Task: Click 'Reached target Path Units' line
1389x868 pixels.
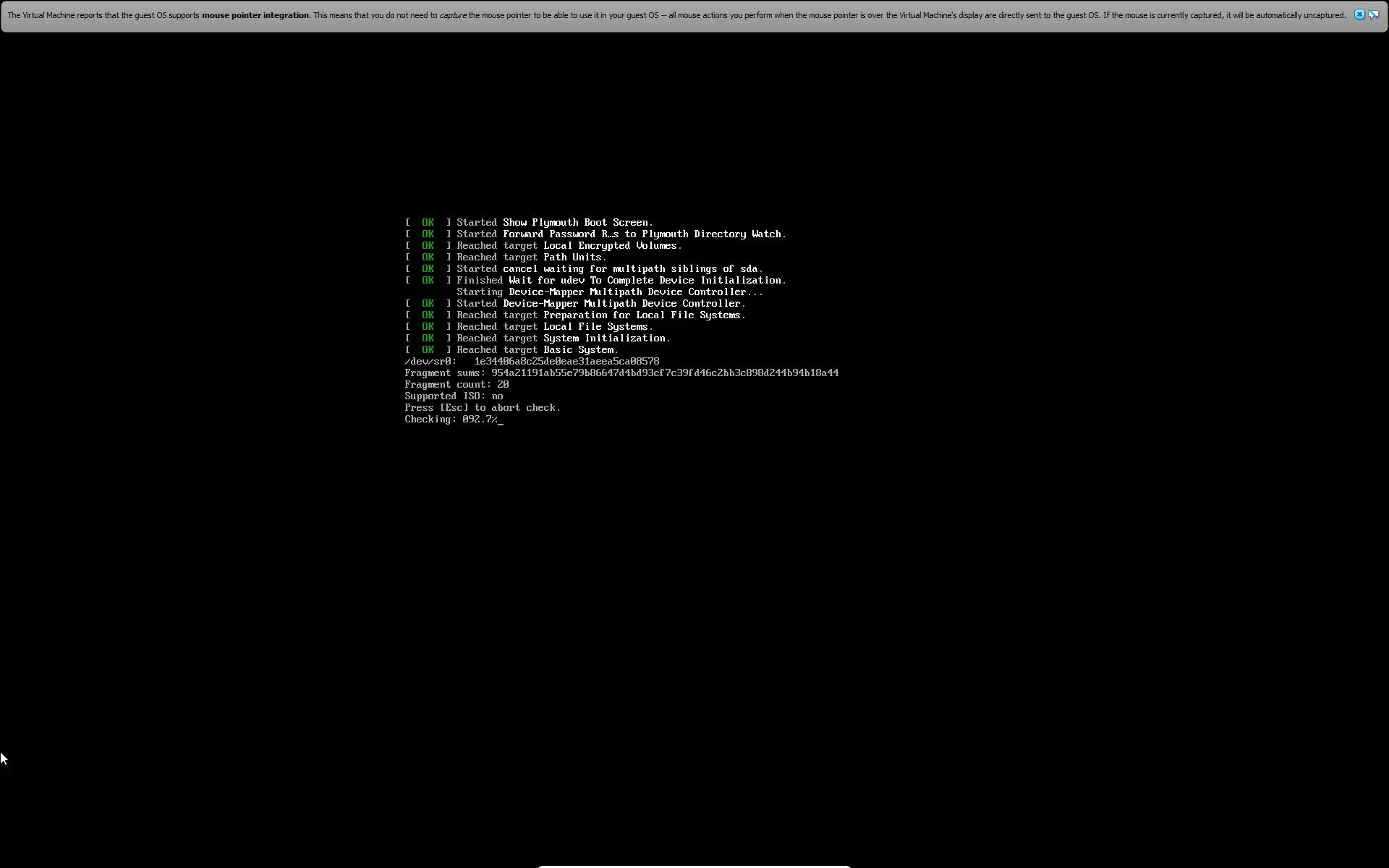Action: coord(531,258)
